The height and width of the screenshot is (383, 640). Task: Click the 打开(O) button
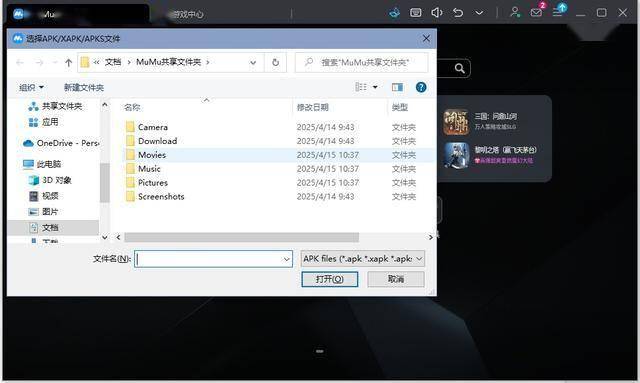pos(330,279)
